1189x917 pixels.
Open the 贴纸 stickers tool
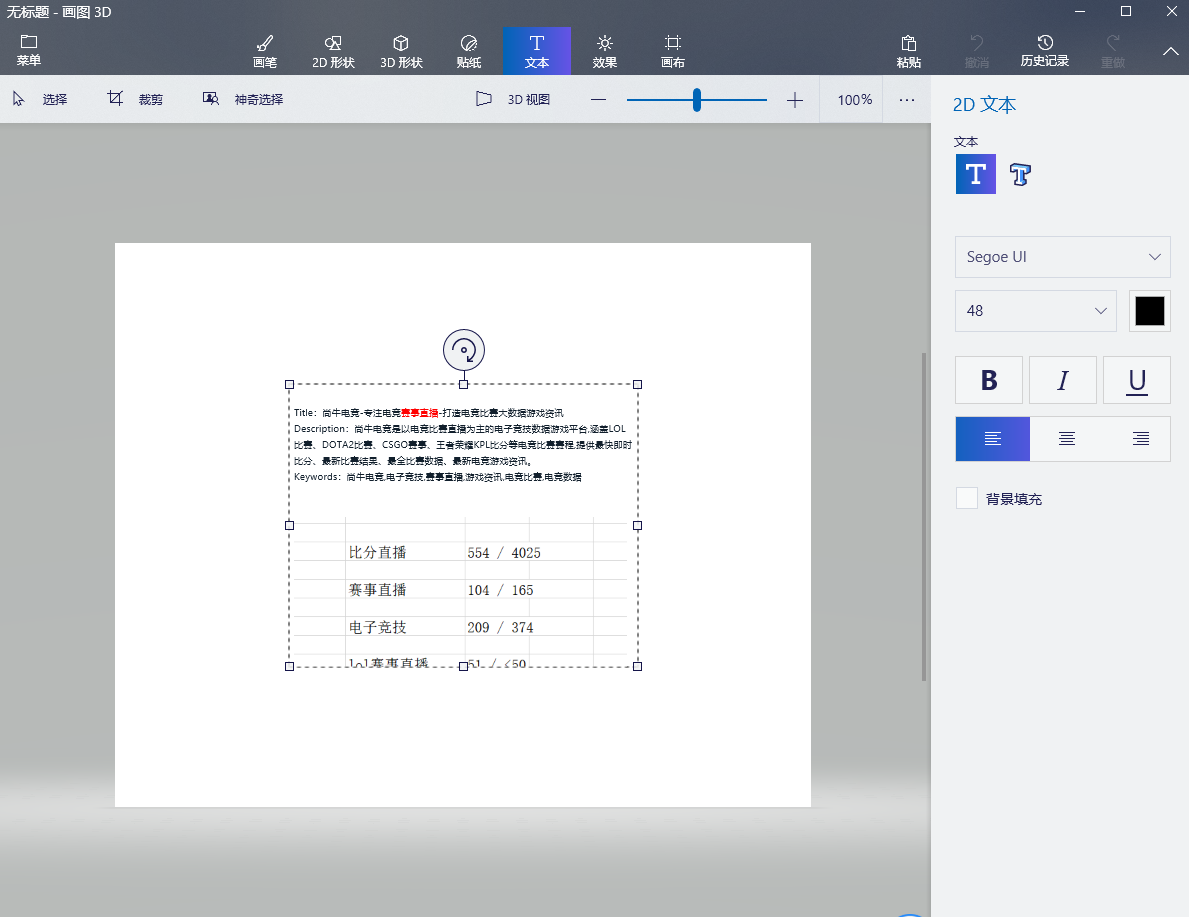[469, 52]
